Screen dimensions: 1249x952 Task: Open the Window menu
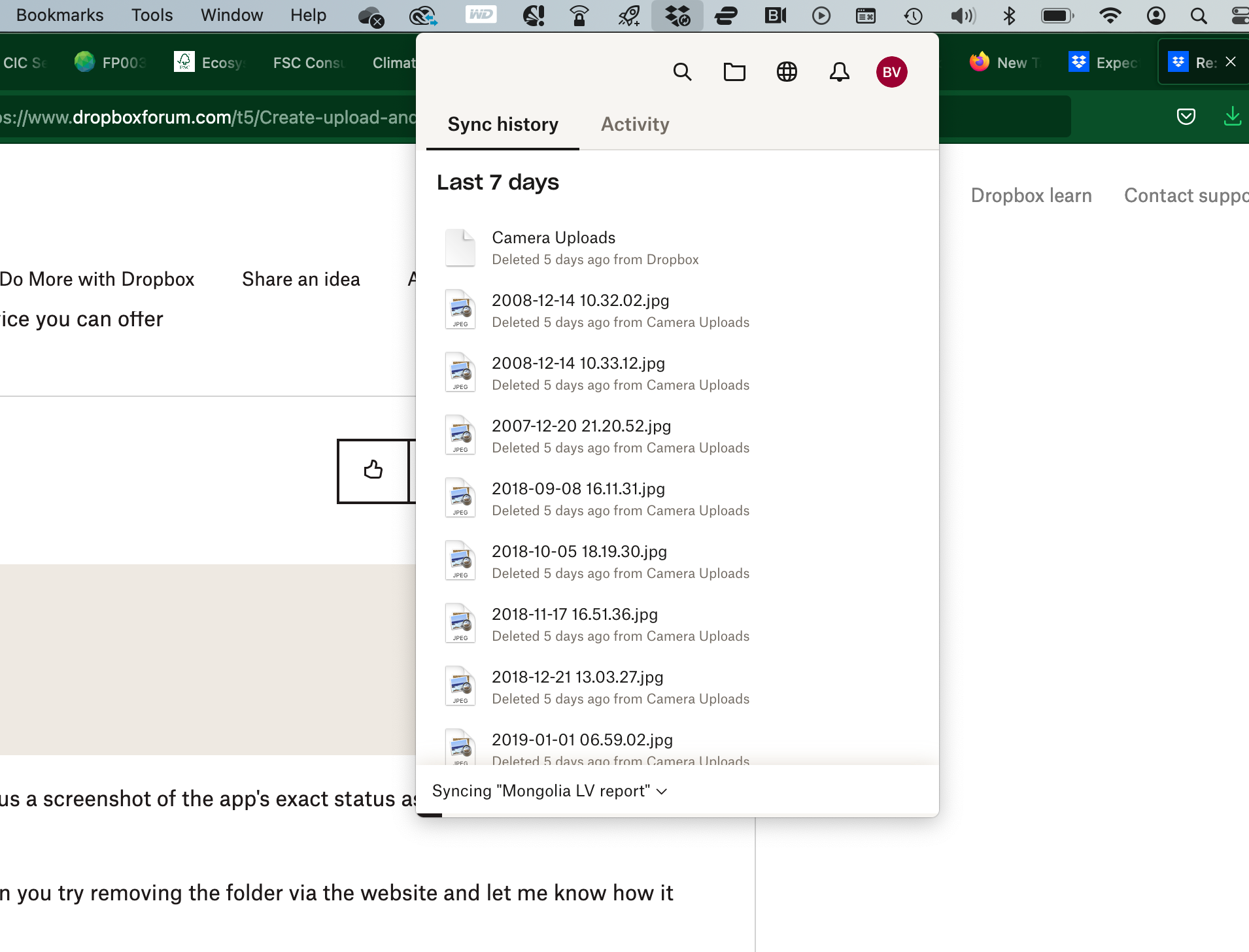(x=231, y=15)
